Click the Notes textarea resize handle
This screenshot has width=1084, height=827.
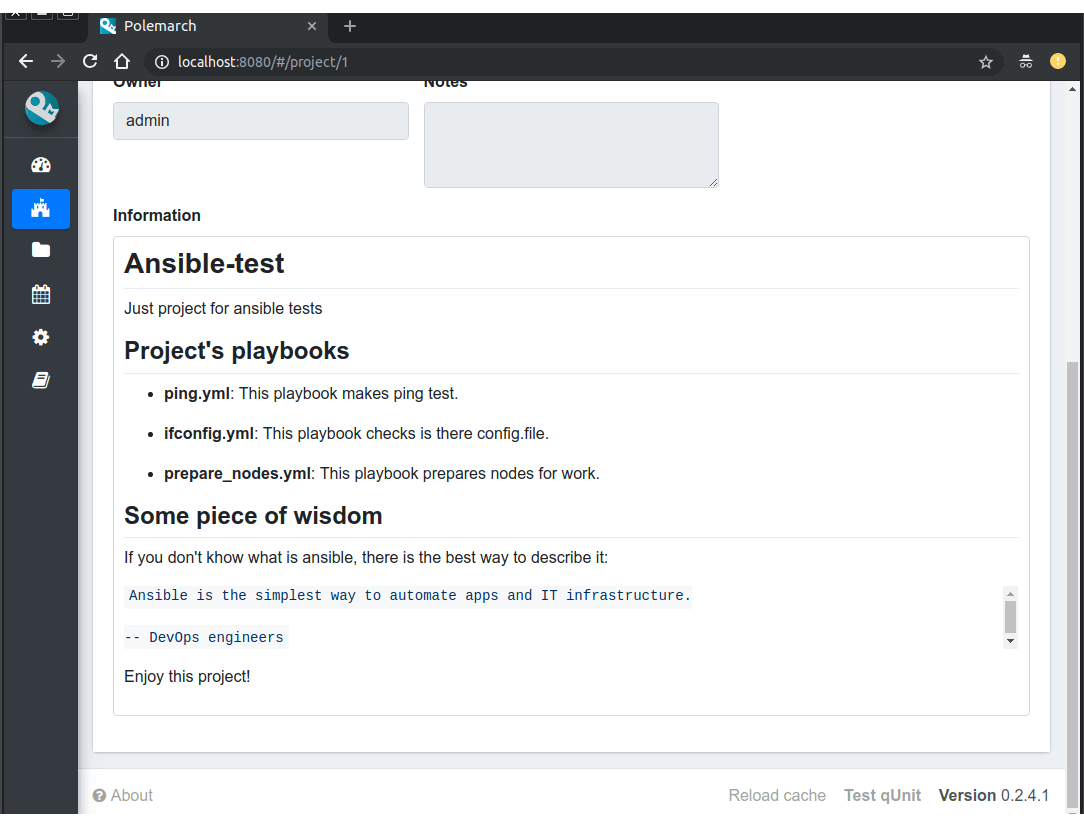(713, 182)
